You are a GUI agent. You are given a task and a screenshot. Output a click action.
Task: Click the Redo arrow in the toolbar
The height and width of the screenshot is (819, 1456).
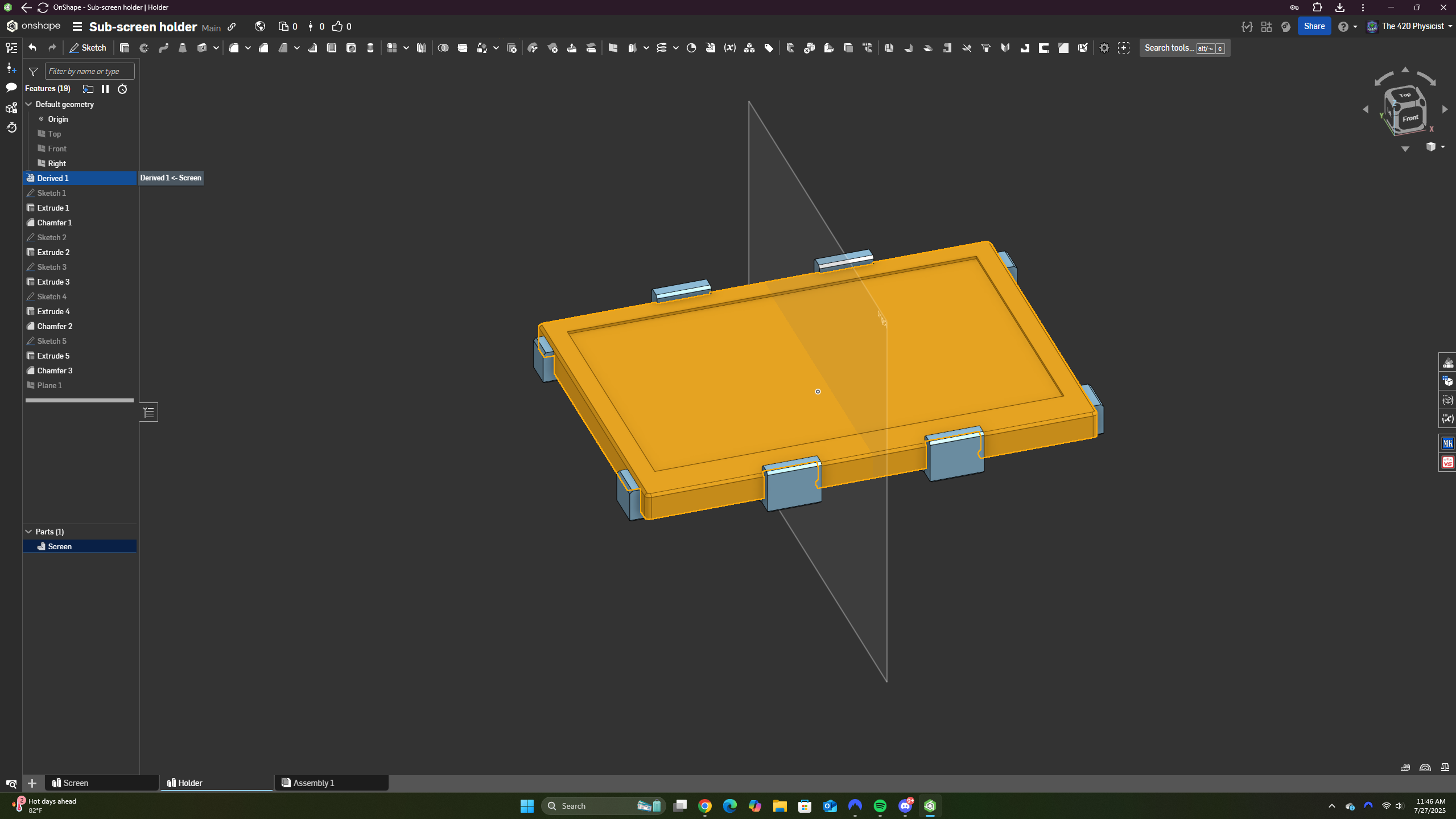[x=52, y=48]
